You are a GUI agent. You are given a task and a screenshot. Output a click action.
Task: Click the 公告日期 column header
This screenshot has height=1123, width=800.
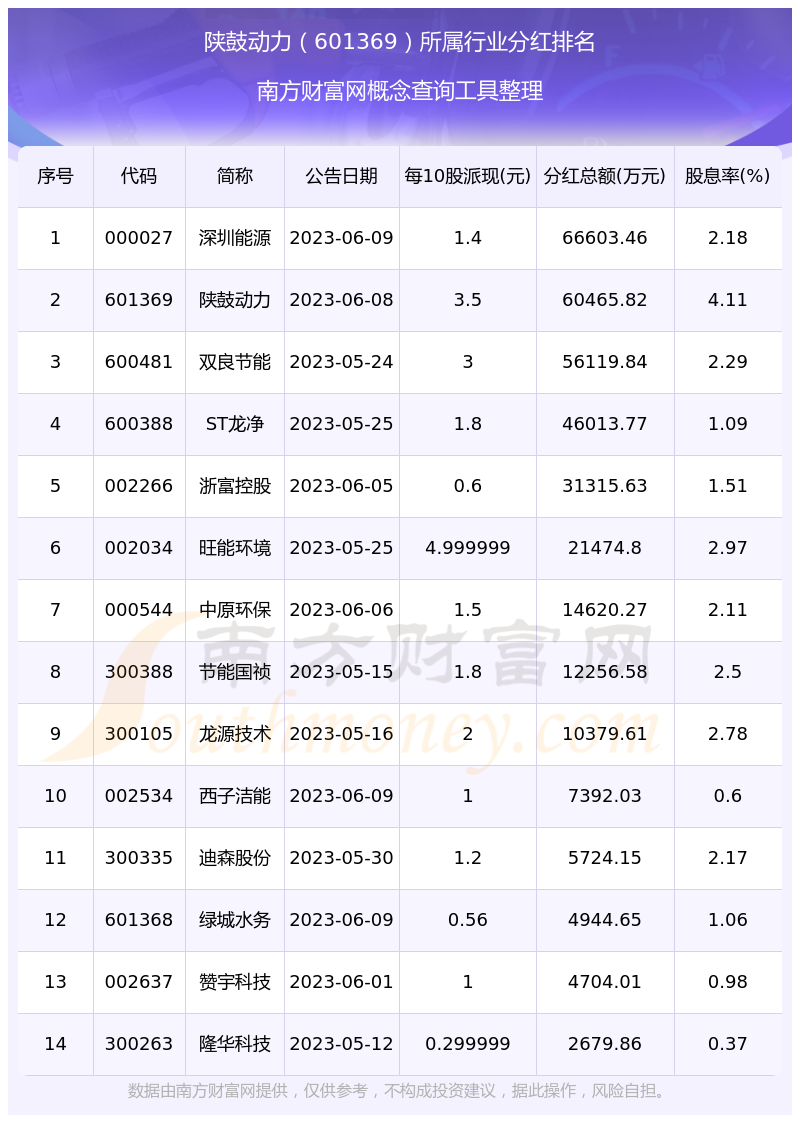click(x=342, y=177)
